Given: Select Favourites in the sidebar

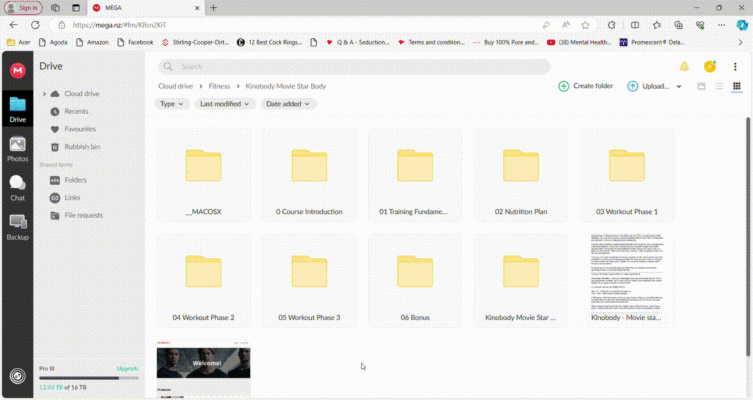Looking at the screenshot, I should click(x=80, y=129).
